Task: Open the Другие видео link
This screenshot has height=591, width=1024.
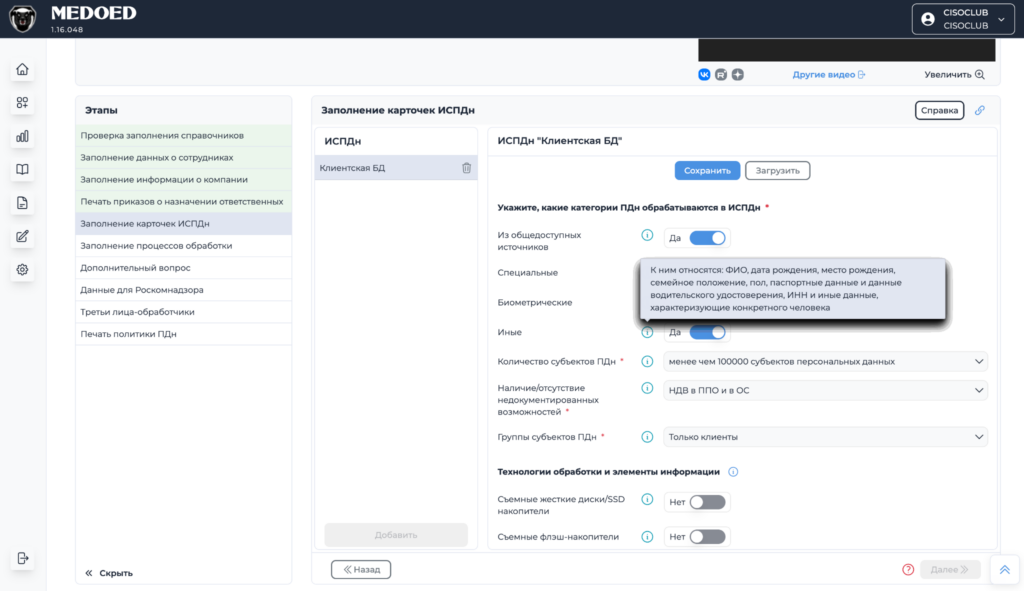Action: (828, 74)
